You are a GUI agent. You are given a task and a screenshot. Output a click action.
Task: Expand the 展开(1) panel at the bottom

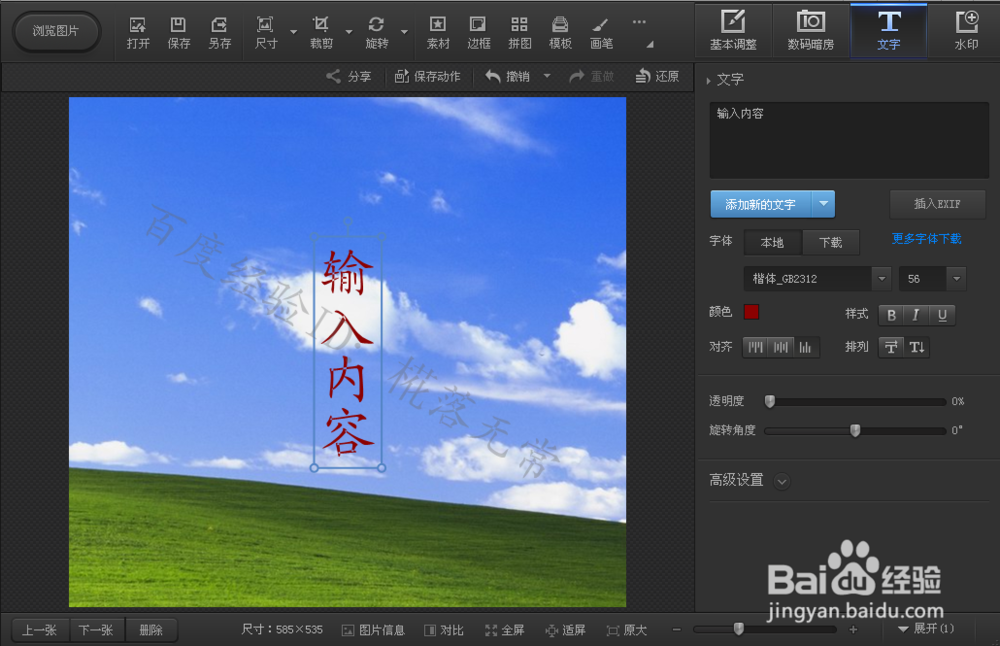pyautogui.click(x=925, y=629)
